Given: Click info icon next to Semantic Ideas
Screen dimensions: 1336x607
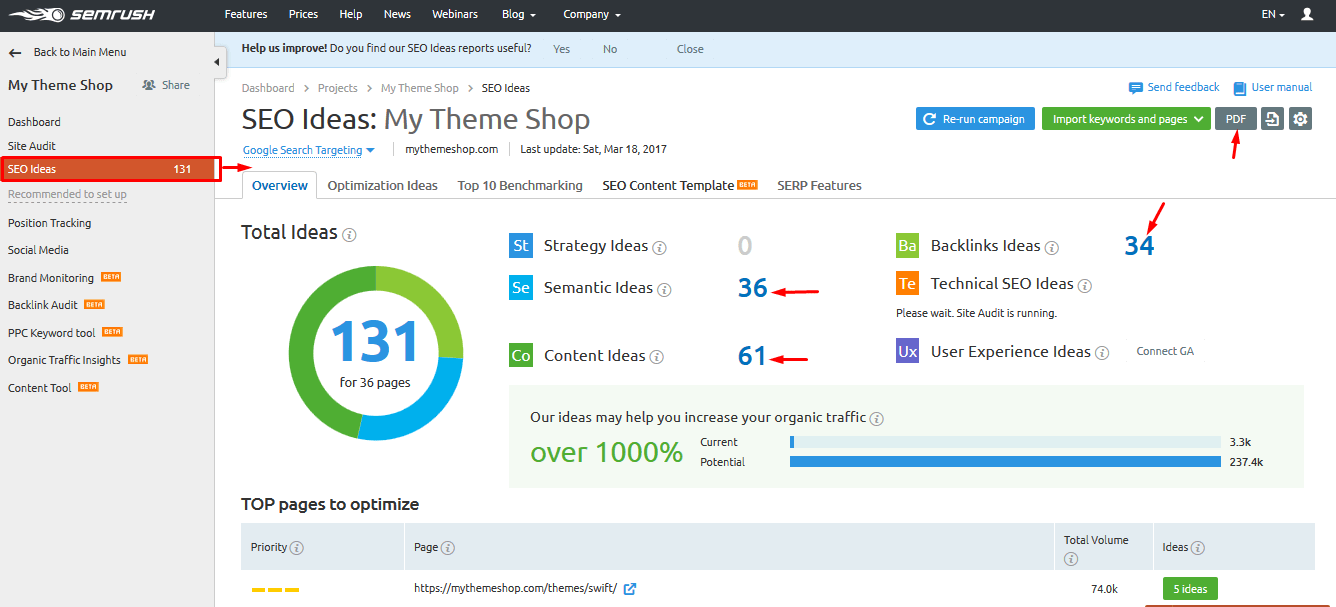Looking at the screenshot, I should 665,290.
